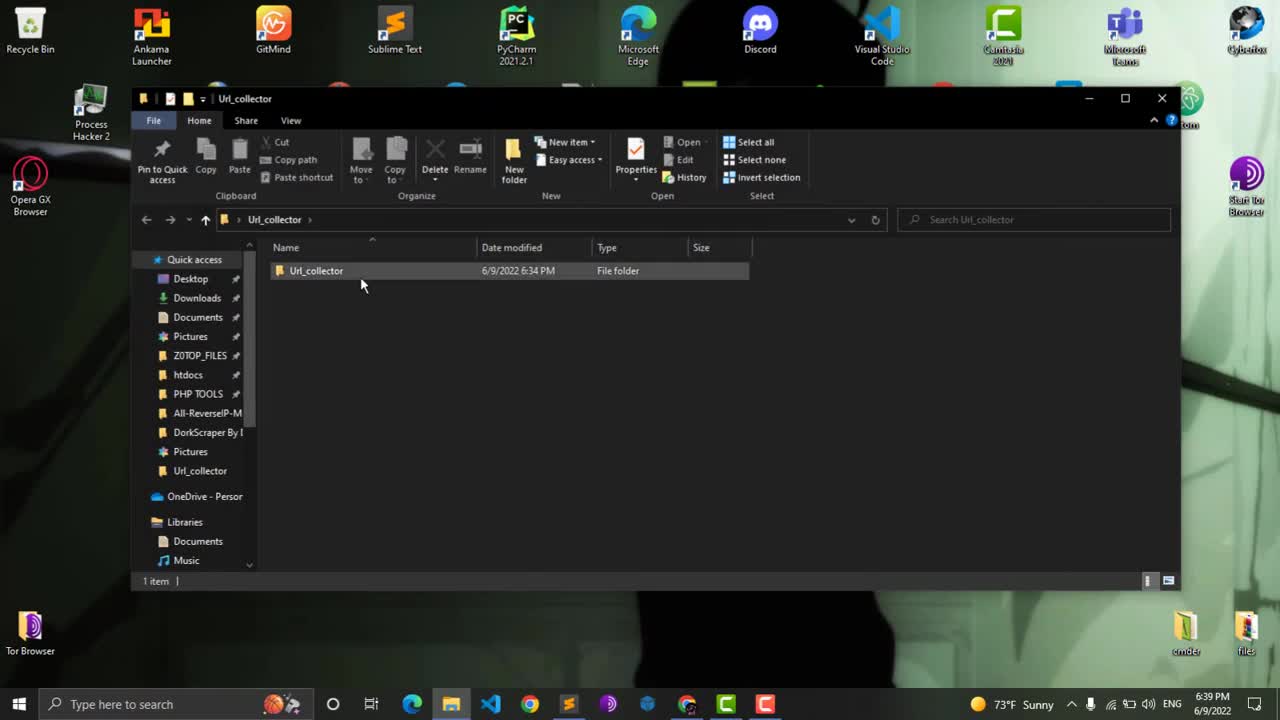Open Desktop in the navigation pane
This screenshot has width=1280, height=720.
190,279
